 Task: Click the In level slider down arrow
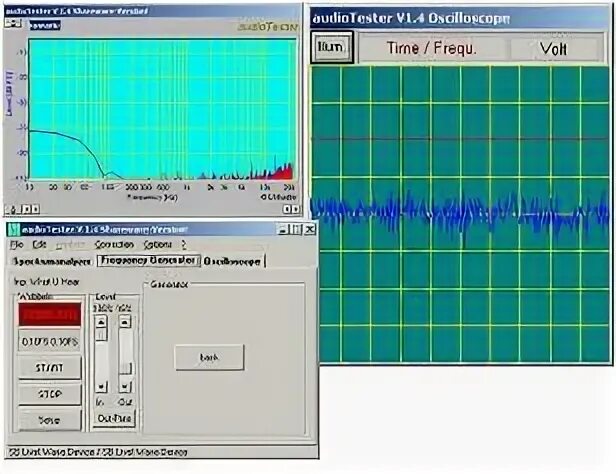[x=101, y=387]
